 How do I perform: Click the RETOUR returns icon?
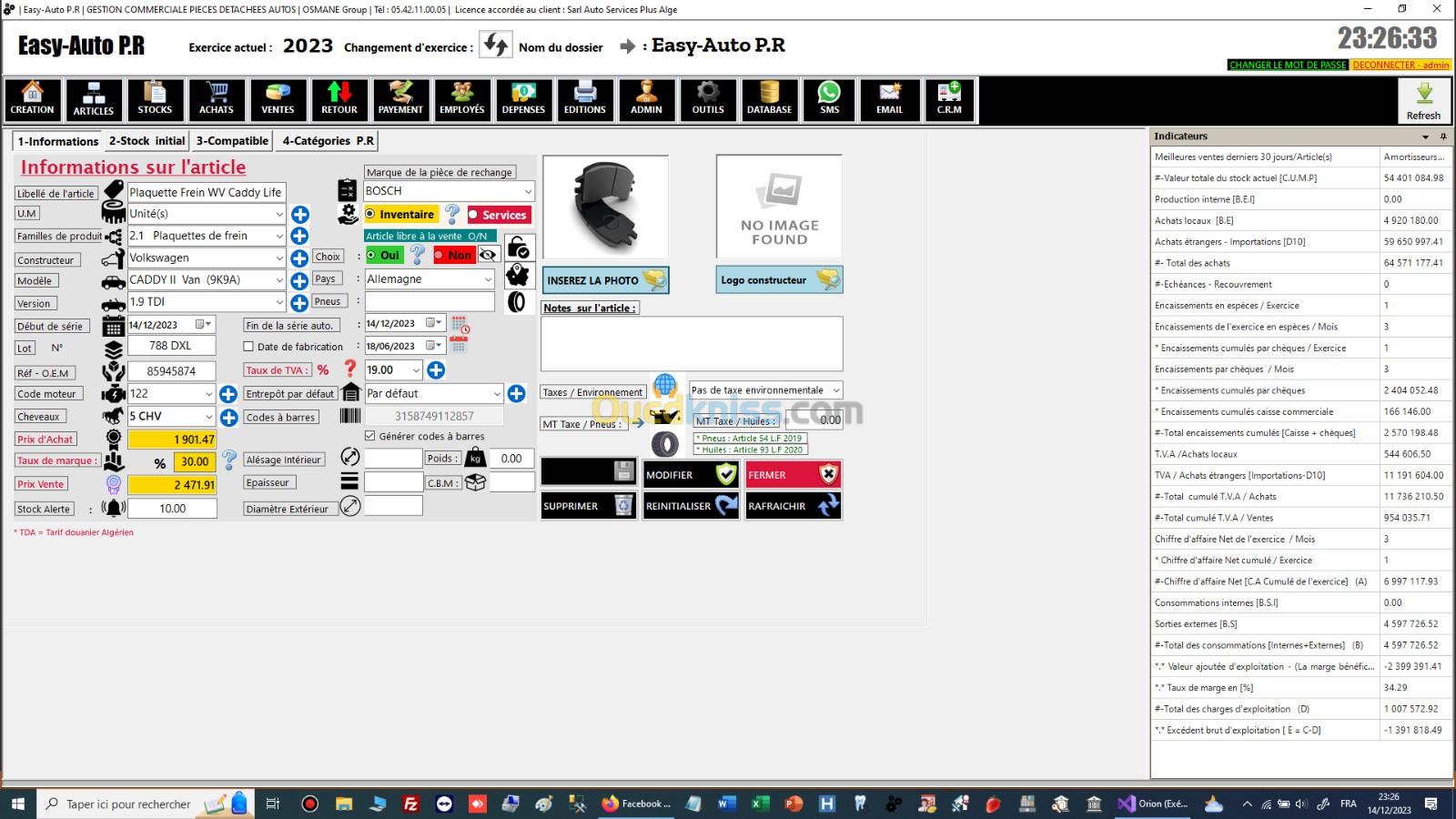(339, 99)
